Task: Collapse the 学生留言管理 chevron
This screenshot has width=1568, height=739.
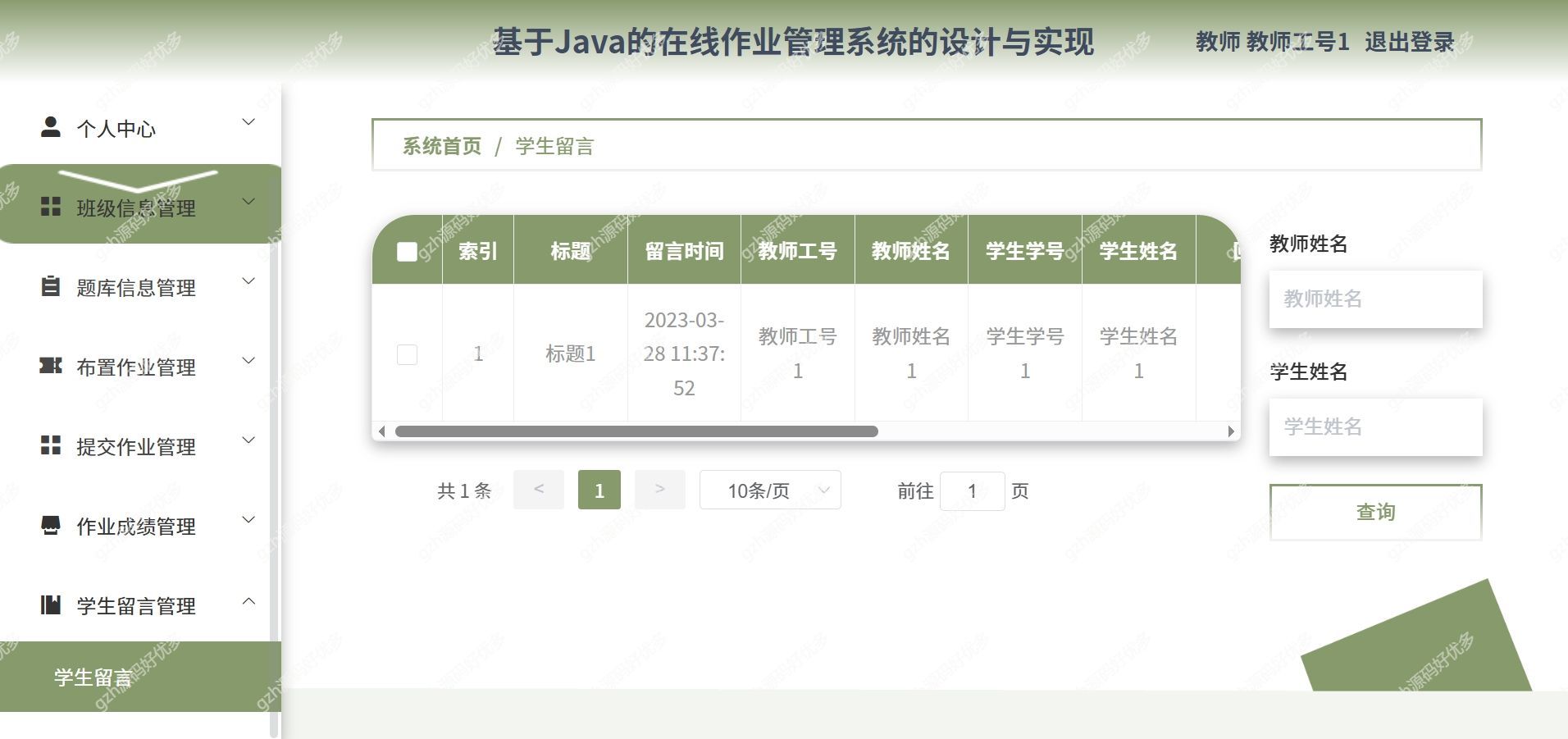Action: [x=248, y=601]
